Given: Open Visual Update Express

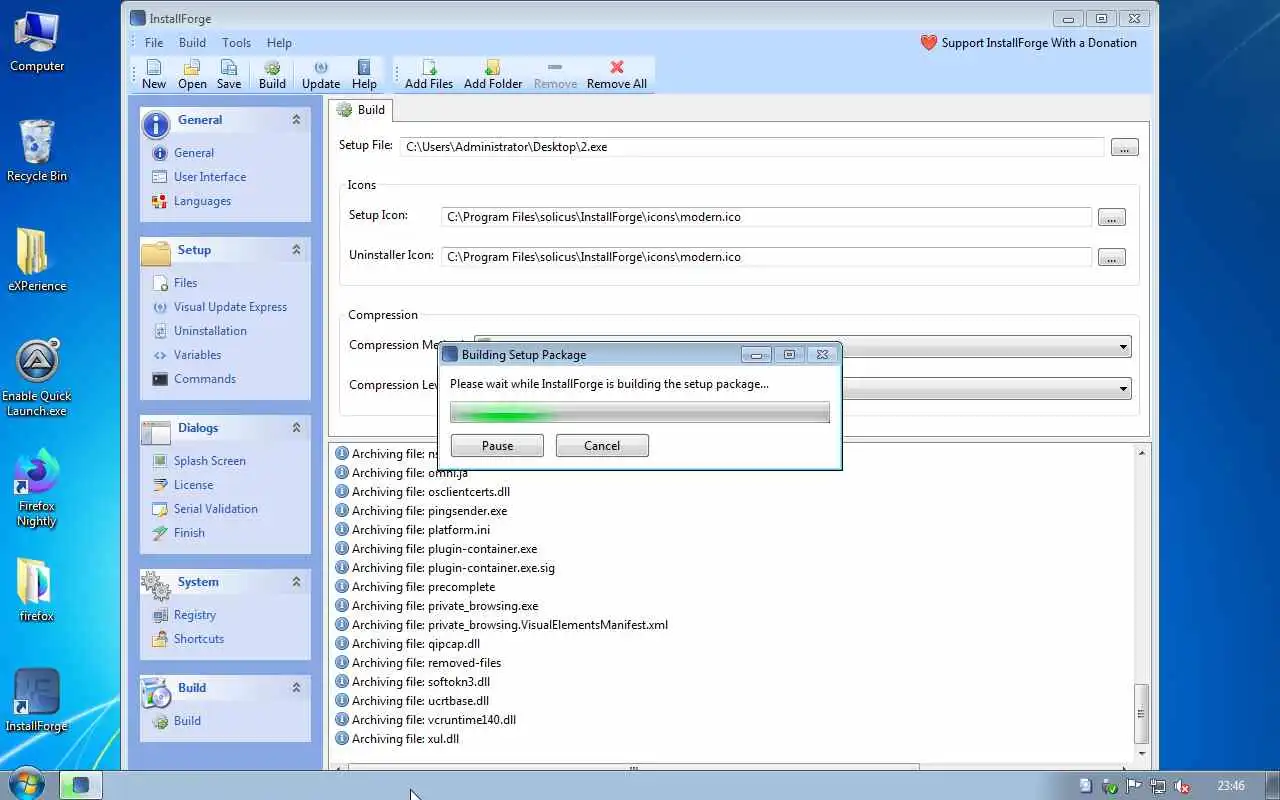Looking at the screenshot, I should pyautogui.click(x=230, y=307).
